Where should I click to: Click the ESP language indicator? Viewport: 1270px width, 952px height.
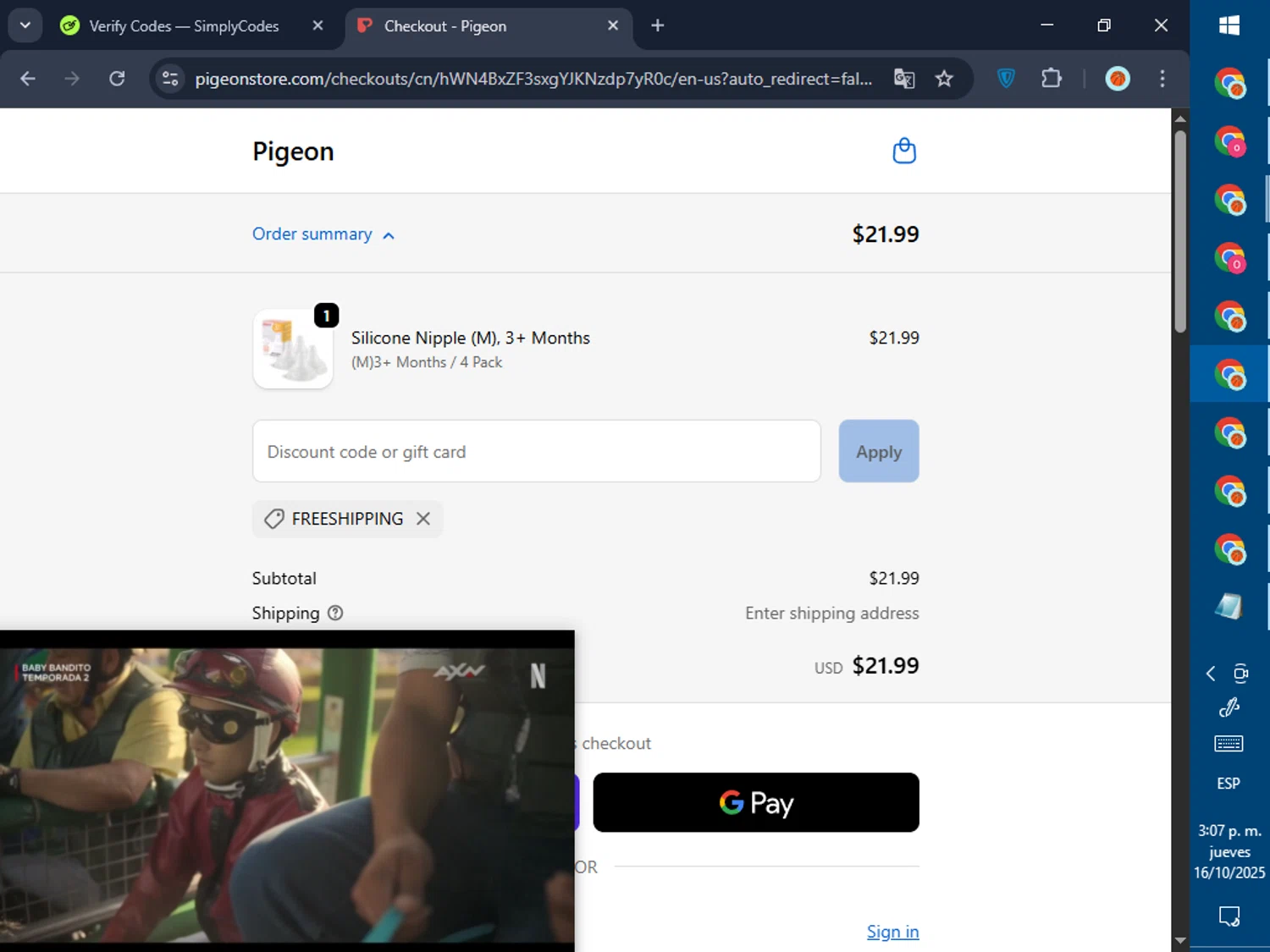tap(1229, 784)
